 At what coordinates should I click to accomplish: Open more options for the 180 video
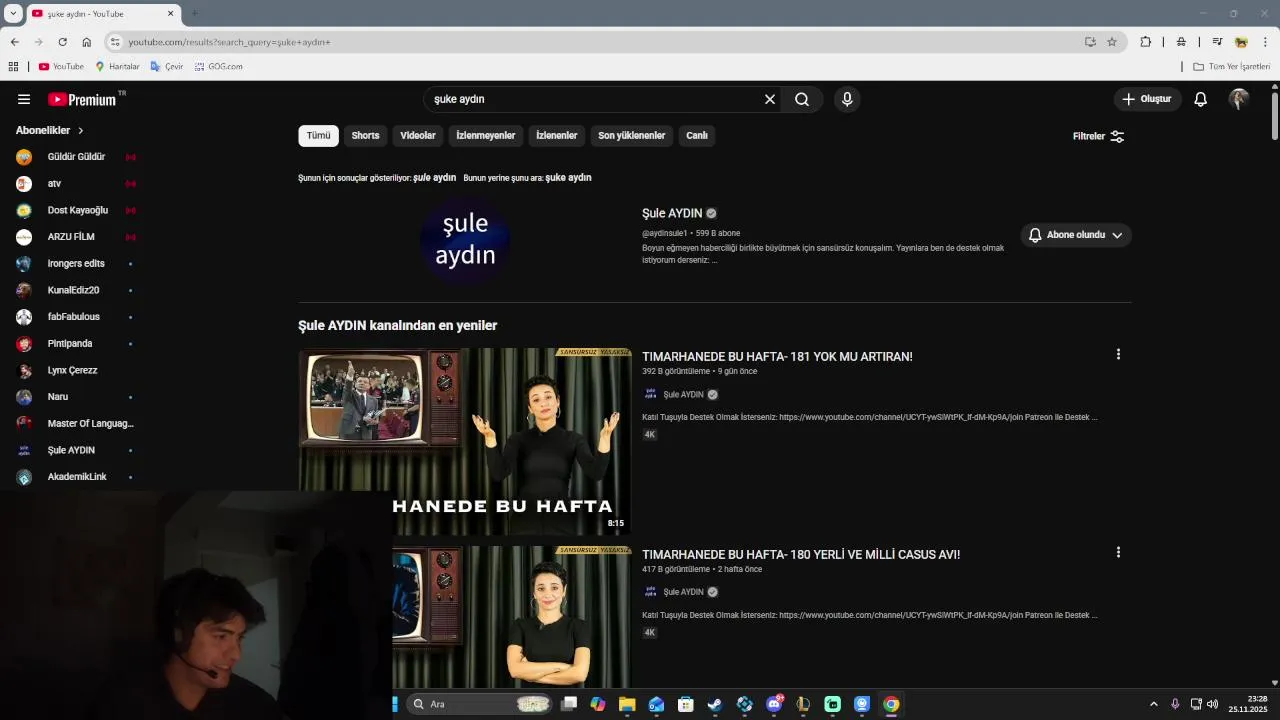pyautogui.click(x=1118, y=552)
